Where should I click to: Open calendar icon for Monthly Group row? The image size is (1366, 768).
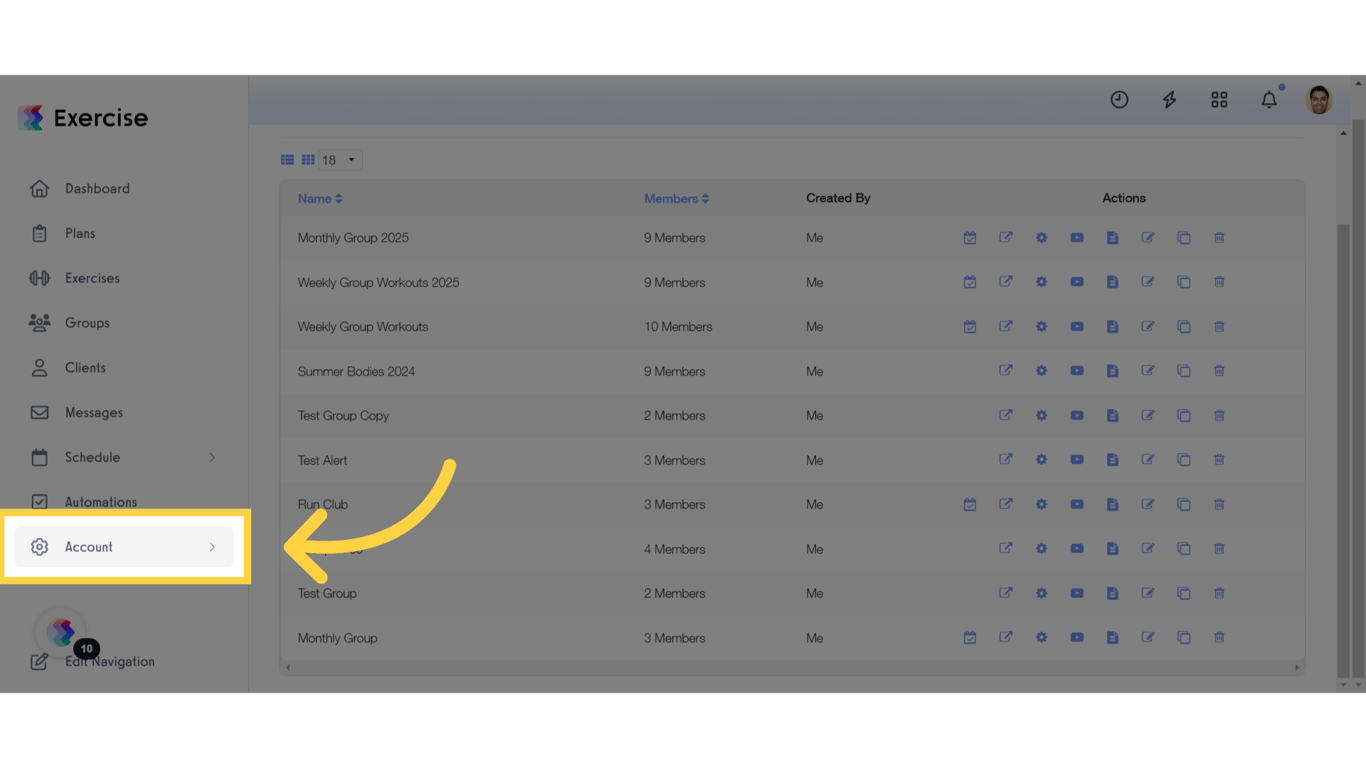pyautogui.click(x=970, y=638)
